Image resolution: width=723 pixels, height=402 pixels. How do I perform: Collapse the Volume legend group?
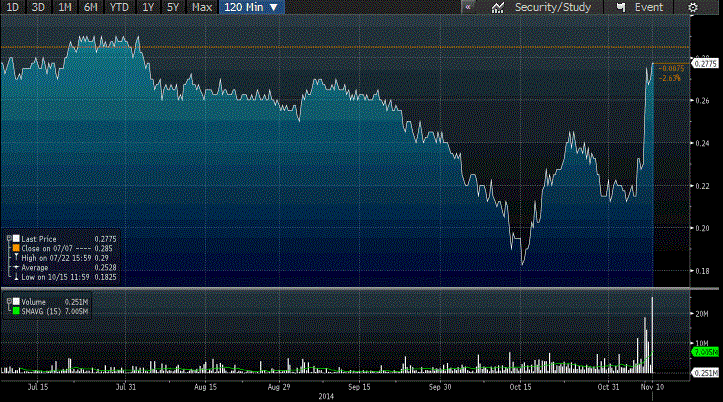[x=7, y=301]
